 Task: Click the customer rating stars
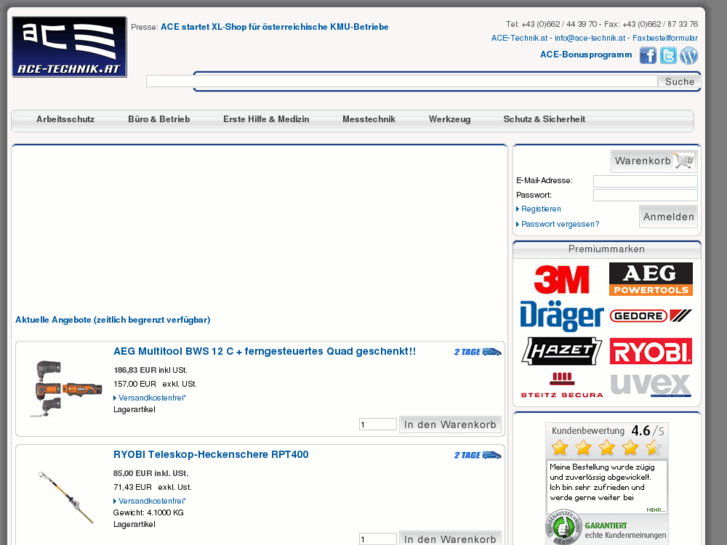tap(606, 448)
